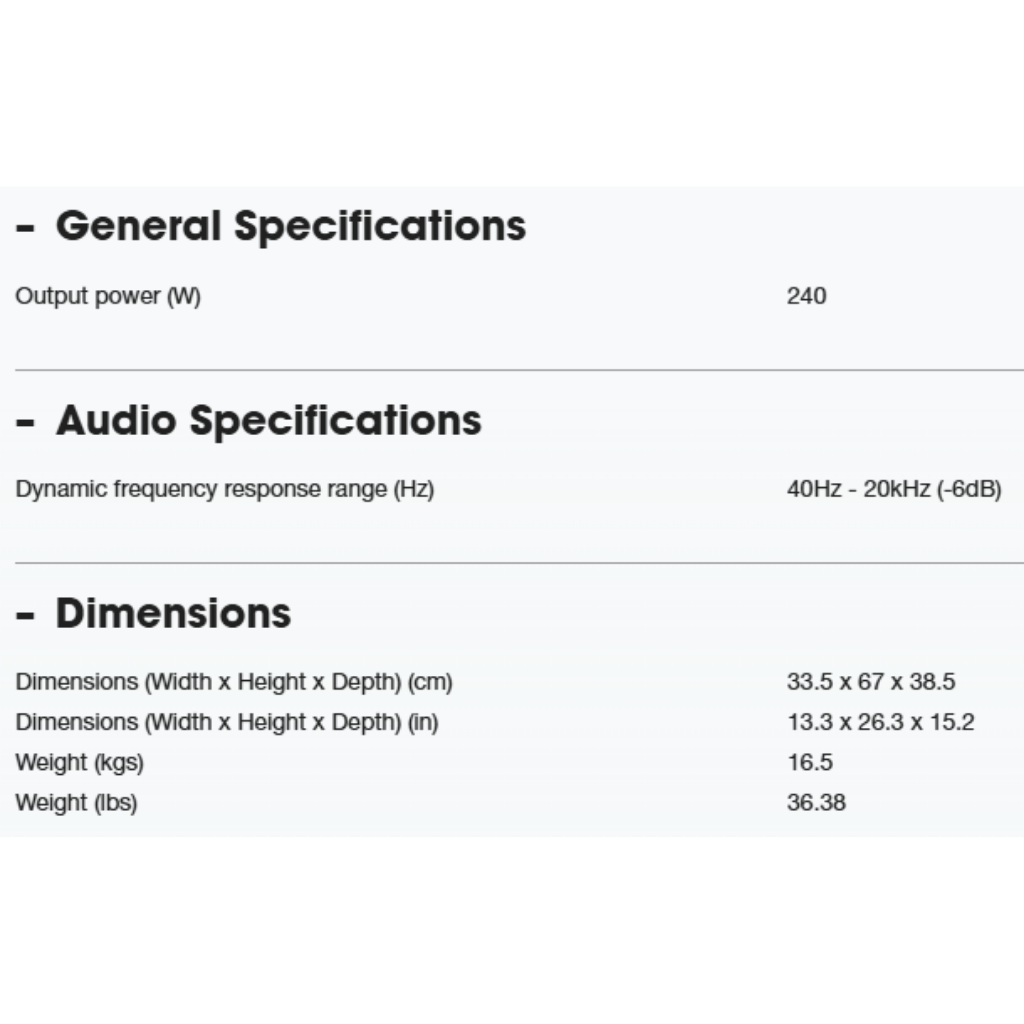Toggle the Audio Specifications section heading

pos(268,420)
